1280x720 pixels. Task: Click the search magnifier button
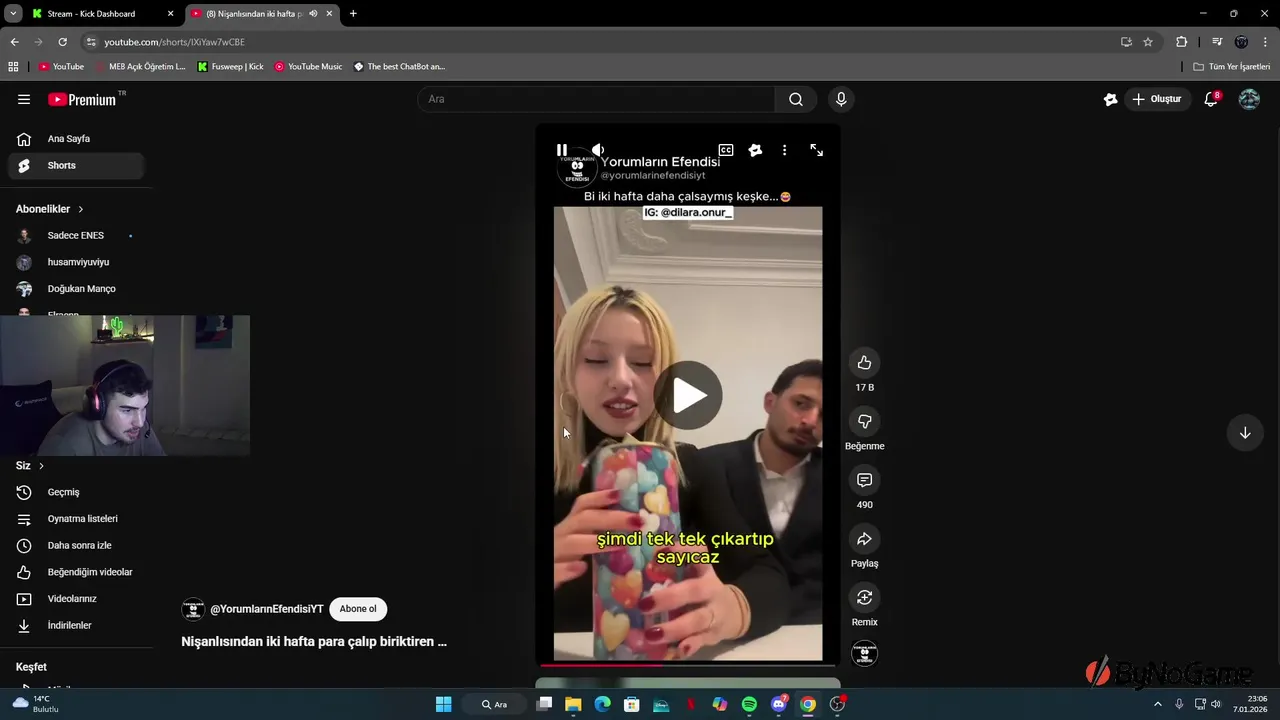click(796, 99)
